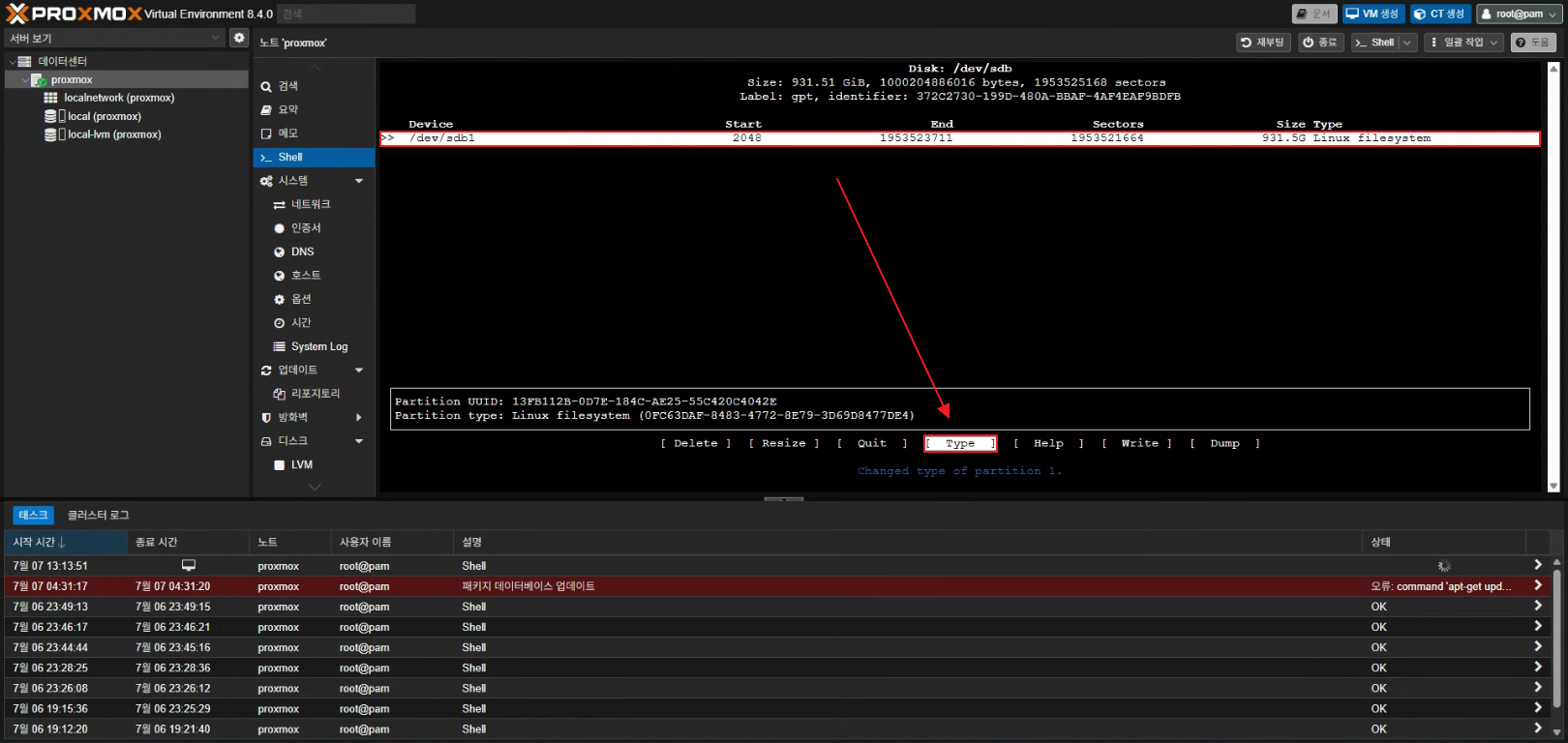Viewport: 1568px width, 743px height.
Task: Focus the top search field
Action: (x=347, y=14)
